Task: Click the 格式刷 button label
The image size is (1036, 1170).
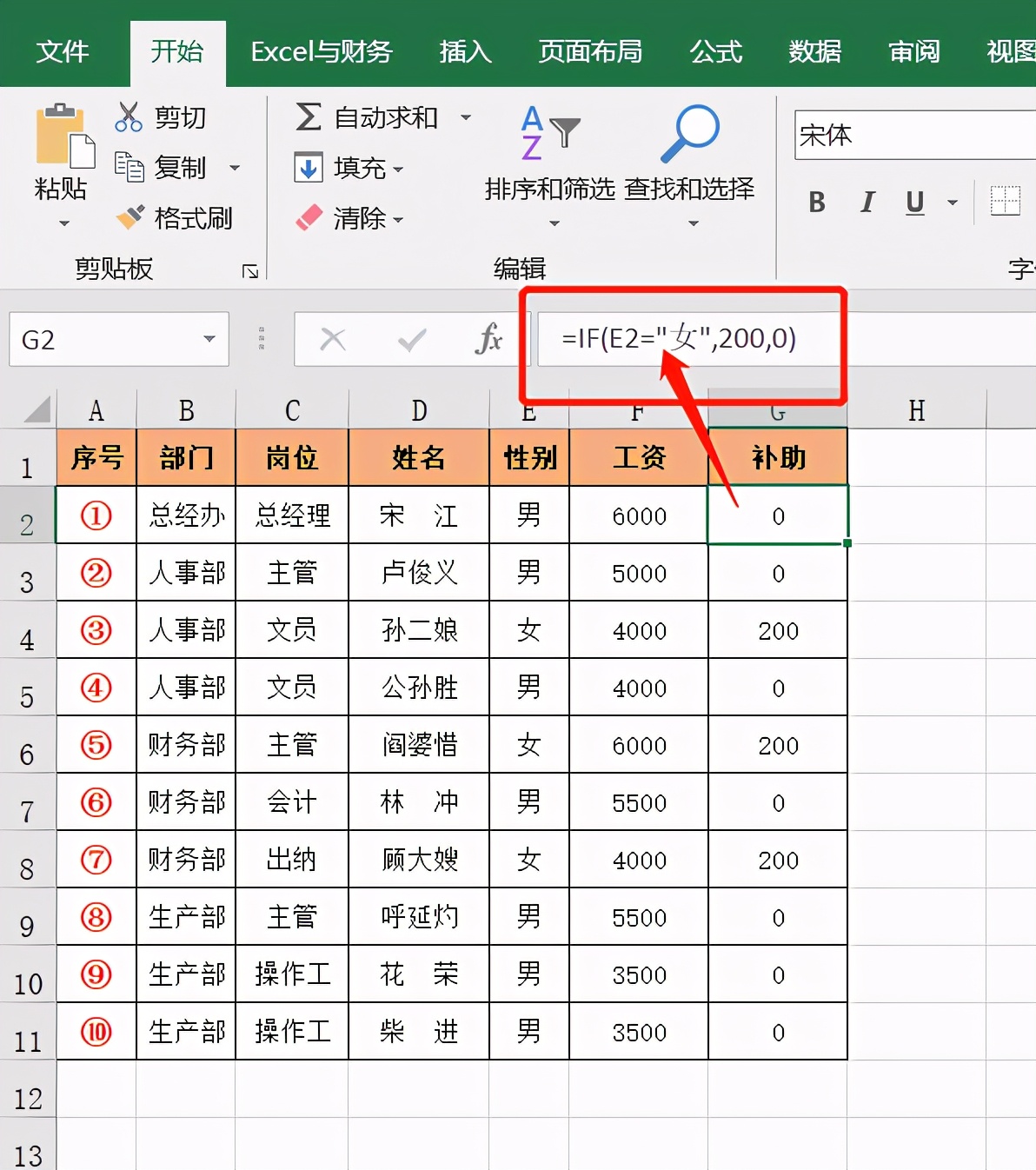Action: pyautogui.click(x=194, y=218)
